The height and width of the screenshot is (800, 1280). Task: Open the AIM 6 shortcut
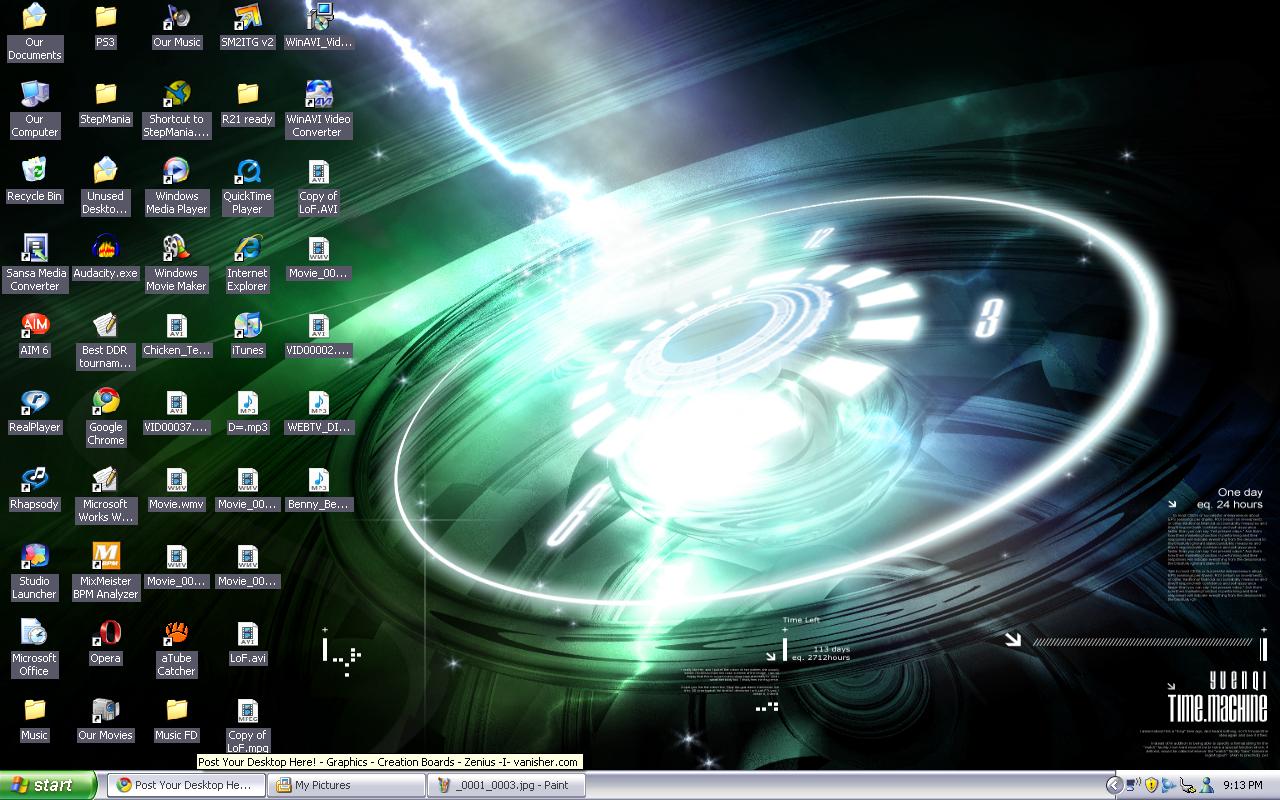35,334
